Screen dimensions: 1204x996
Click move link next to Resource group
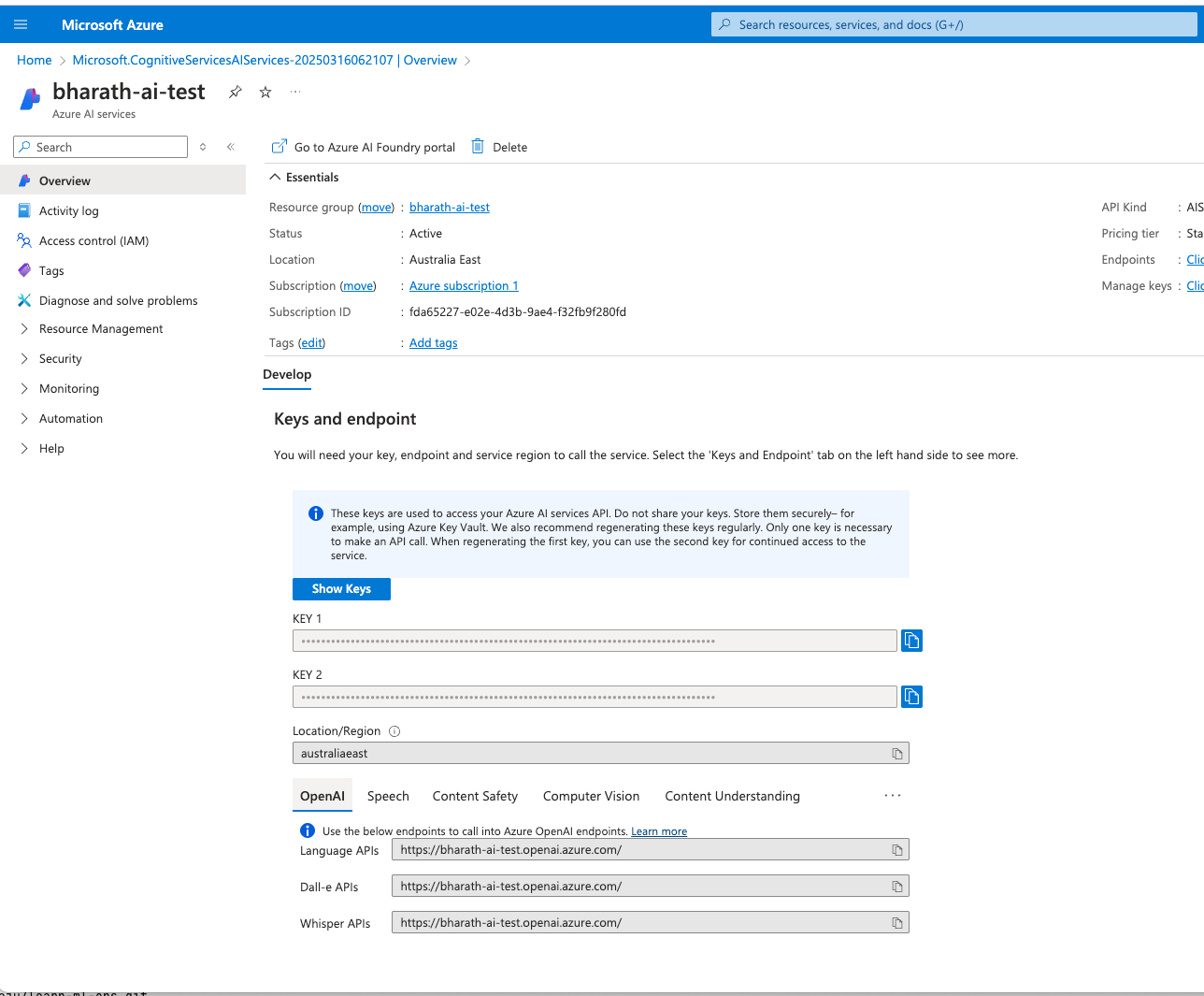pos(377,208)
